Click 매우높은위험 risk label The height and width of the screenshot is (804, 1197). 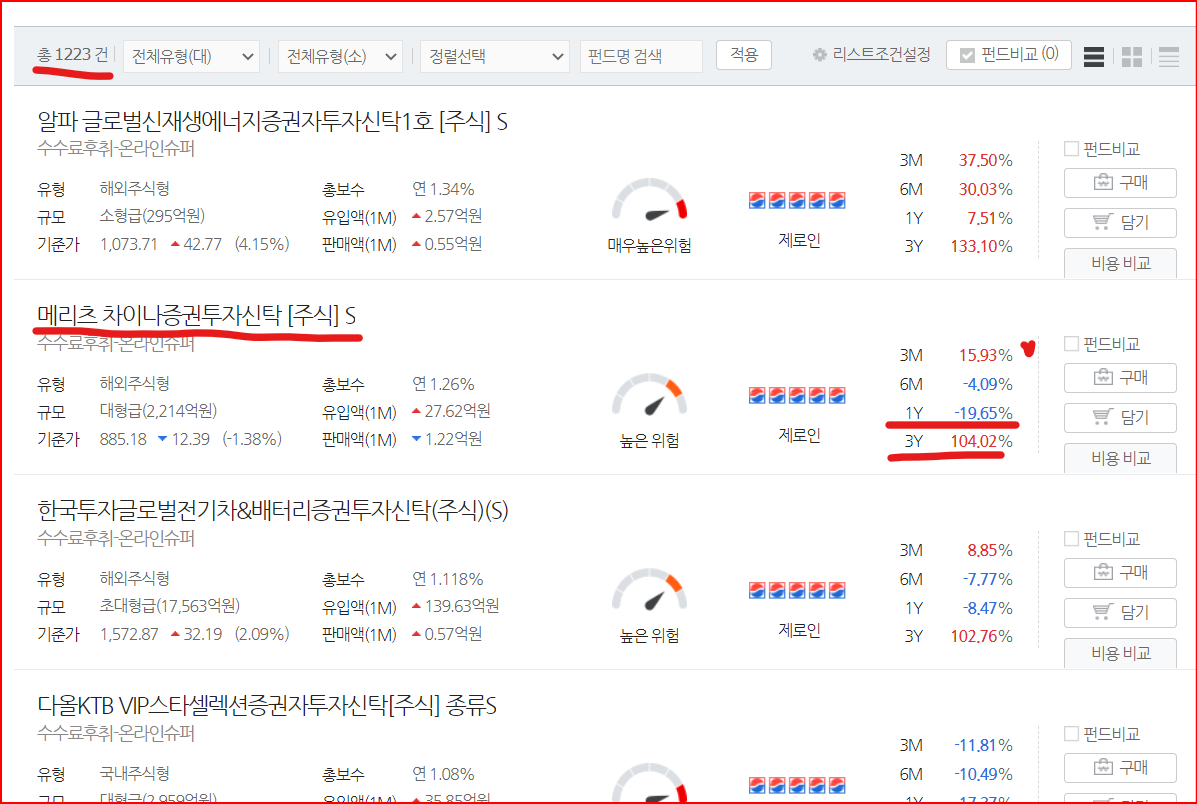(x=650, y=245)
